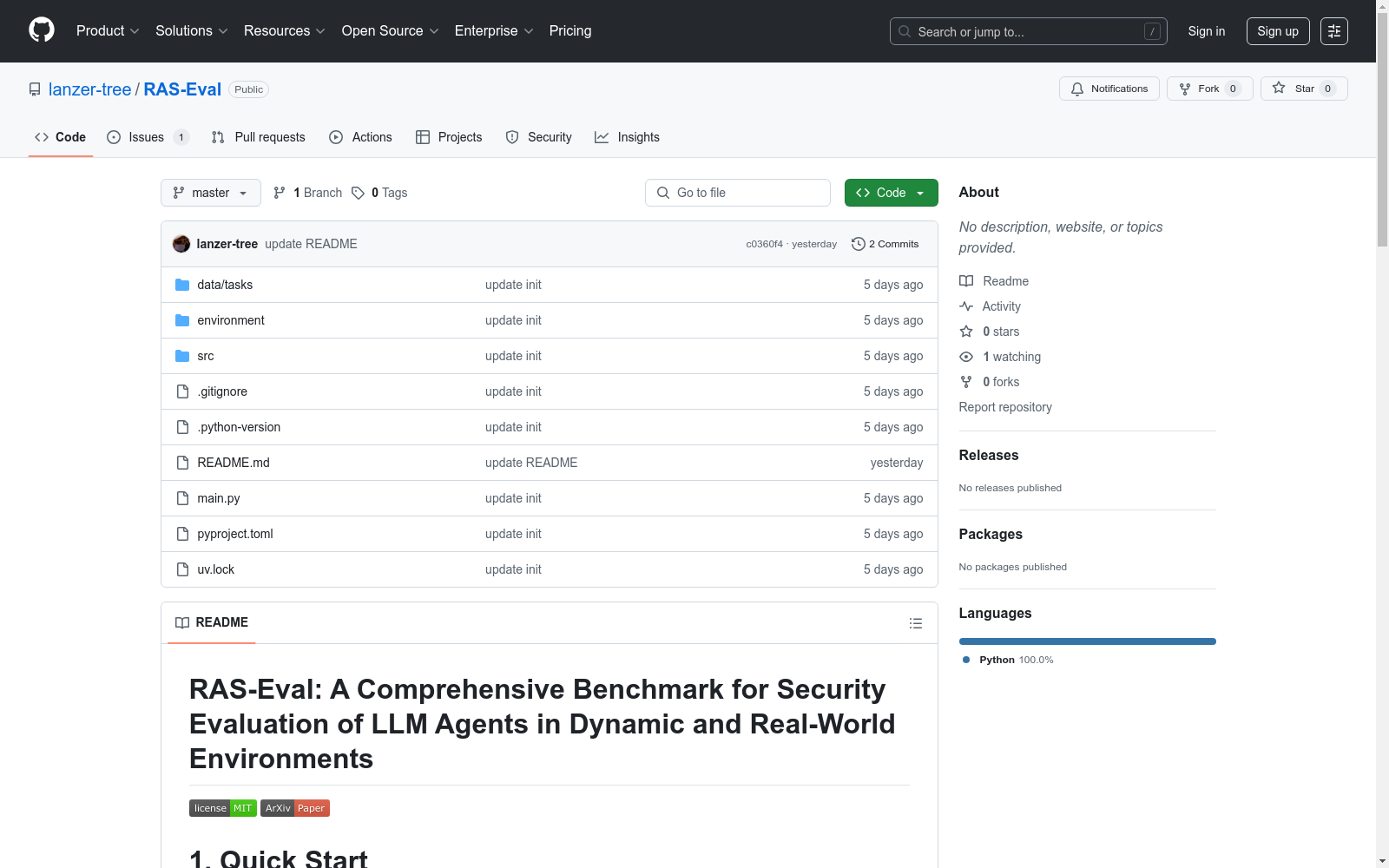The height and width of the screenshot is (868, 1389).
Task: Click the Sign in link
Action: (x=1206, y=31)
